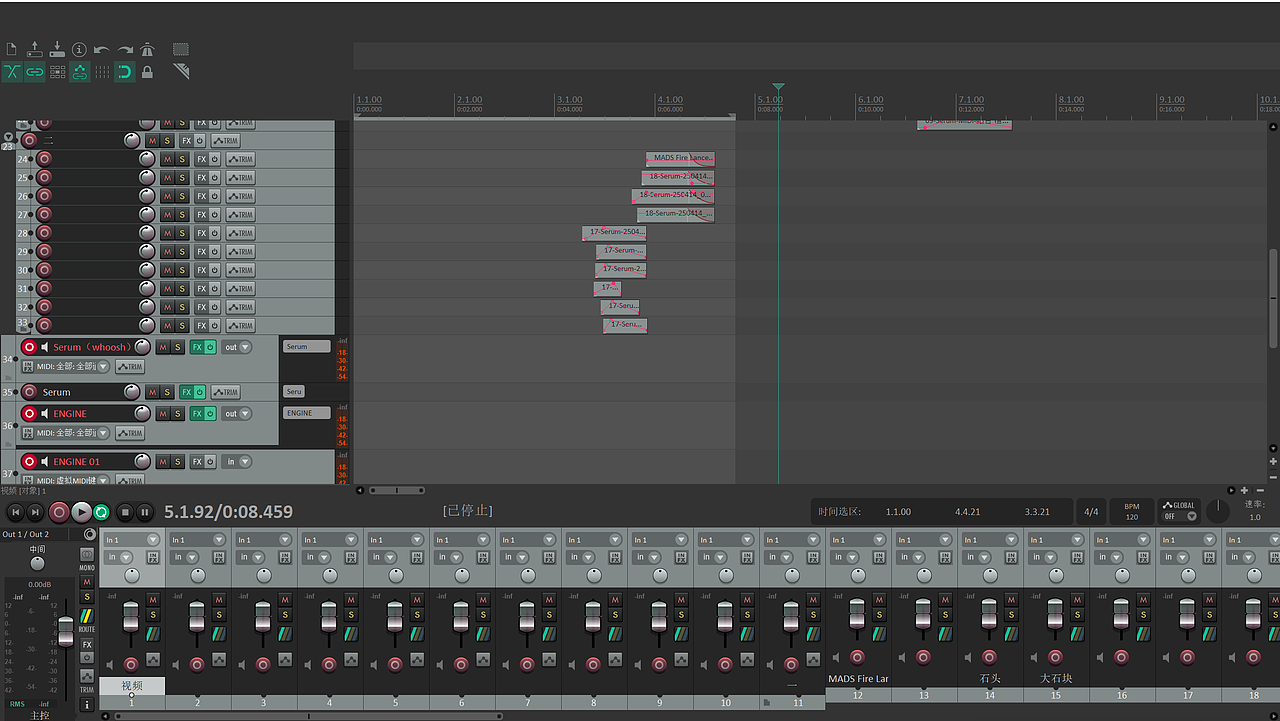Toggle record monitoring on Serum (whoosh) track
This screenshot has height=721, width=1280.
tap(45, 347)
